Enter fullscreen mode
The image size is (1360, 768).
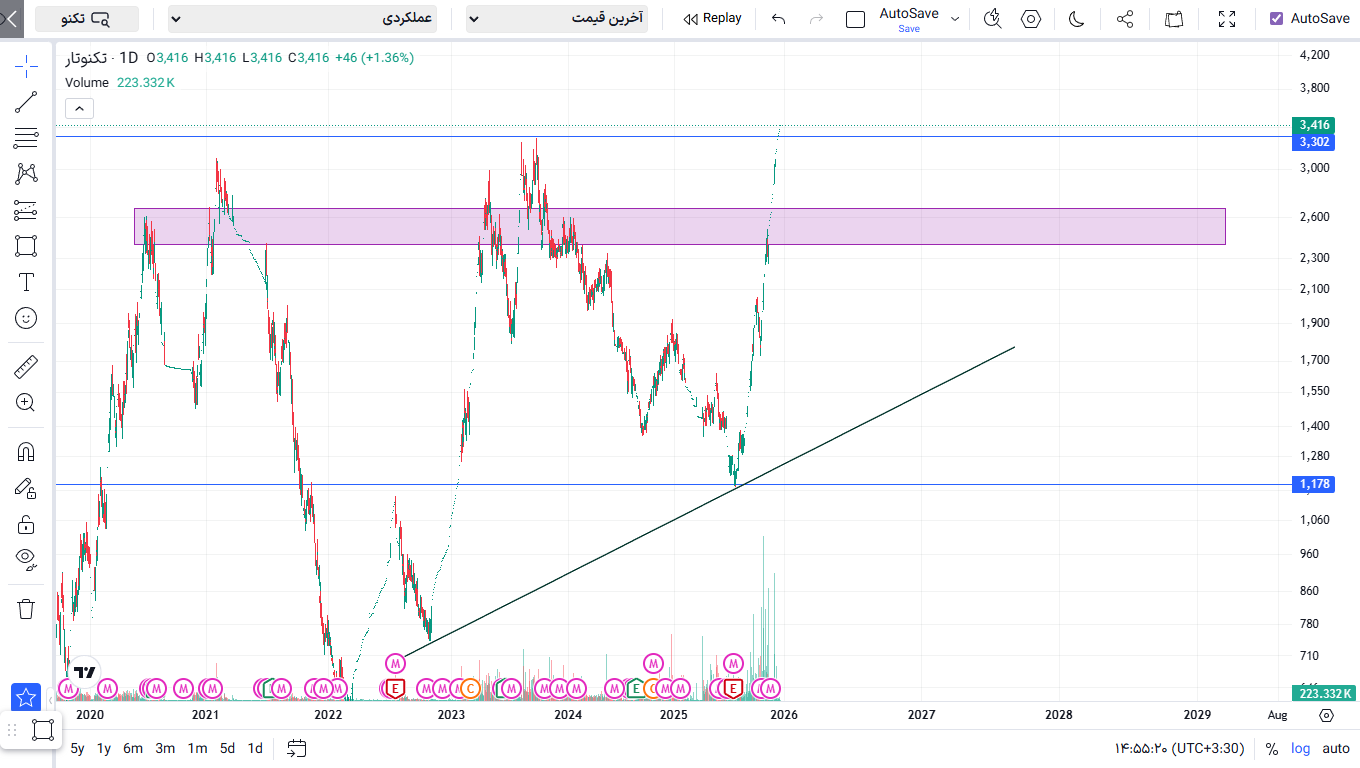pos(1227,19)
